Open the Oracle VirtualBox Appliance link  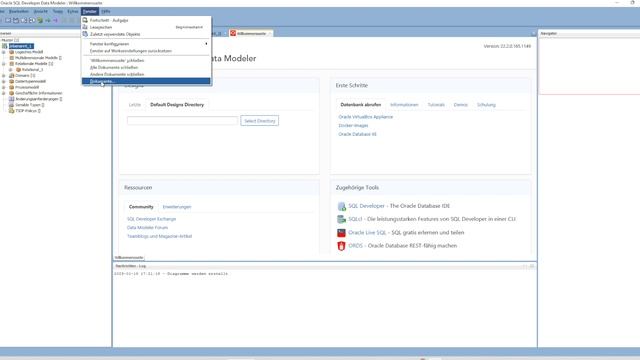tap(366, 117)
